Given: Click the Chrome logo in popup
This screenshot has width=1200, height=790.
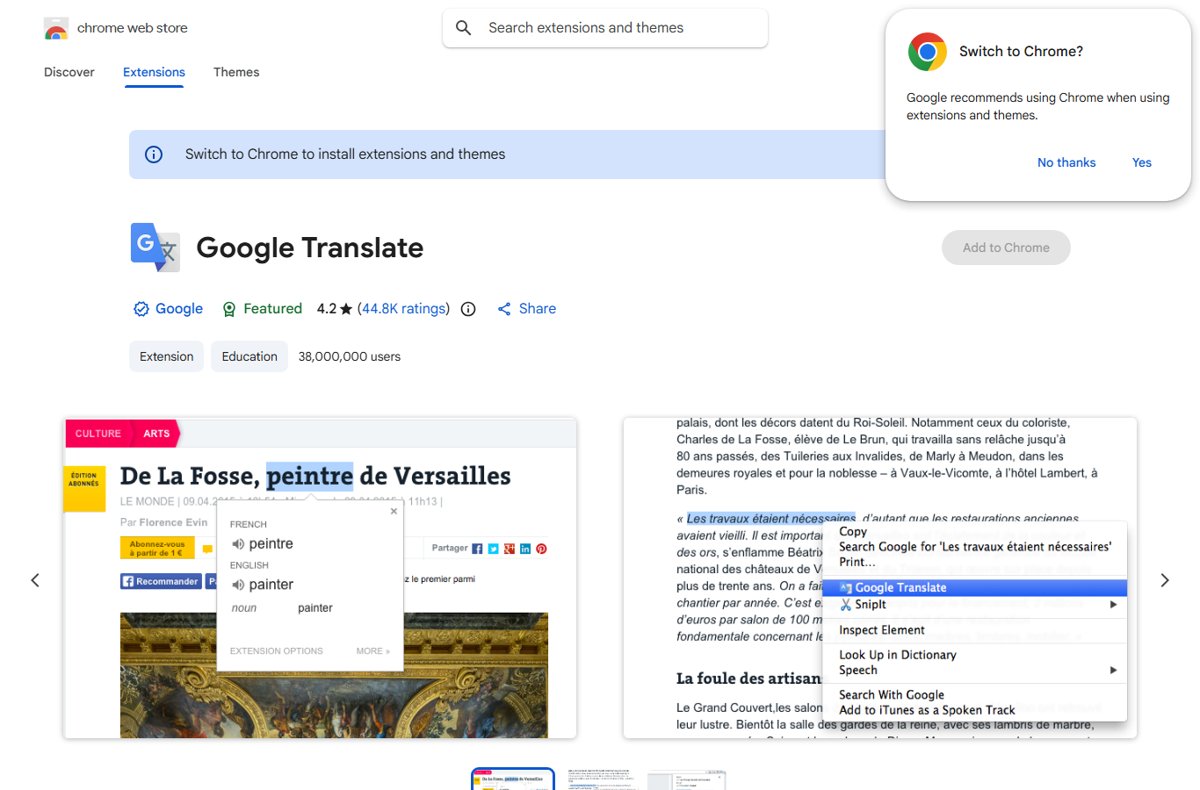Looking at the screenshot, I should (x=927, y=51).
